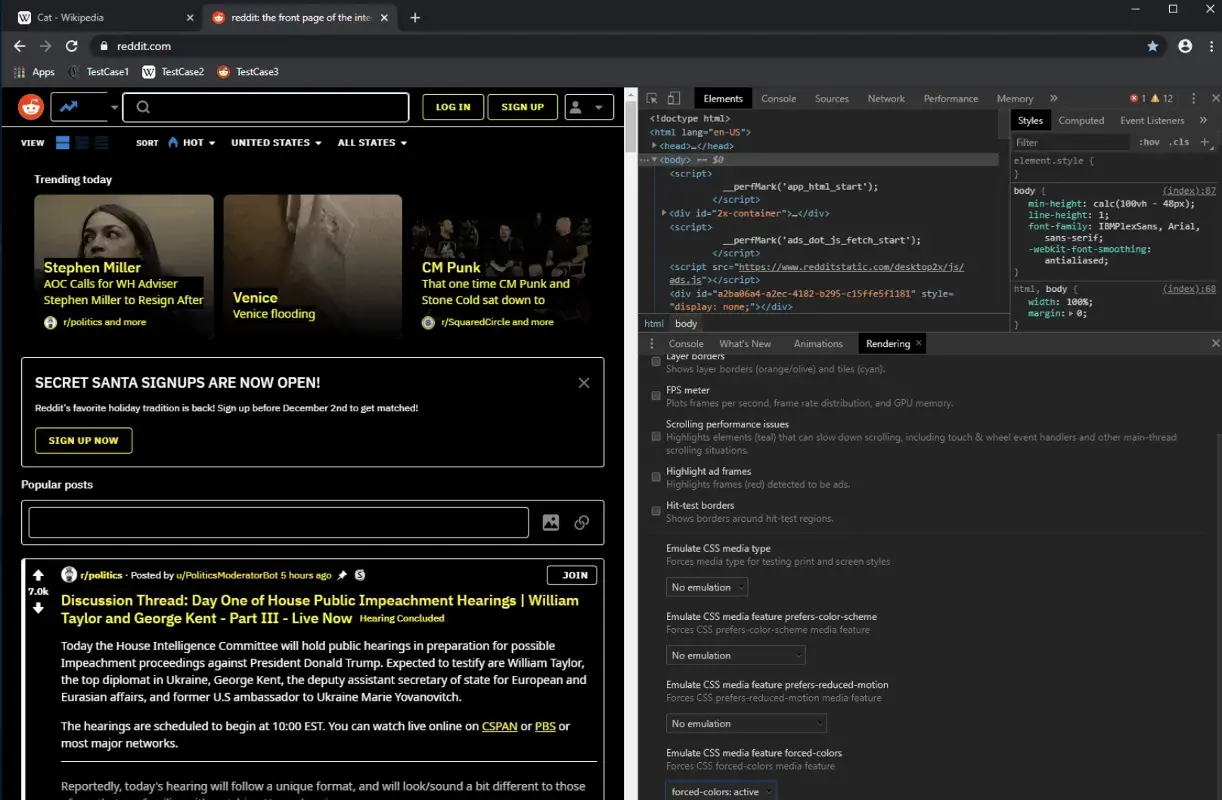The image size is (1222, 800).
Task: Bookmark this page with the star icon
Action: point(1153,46)
